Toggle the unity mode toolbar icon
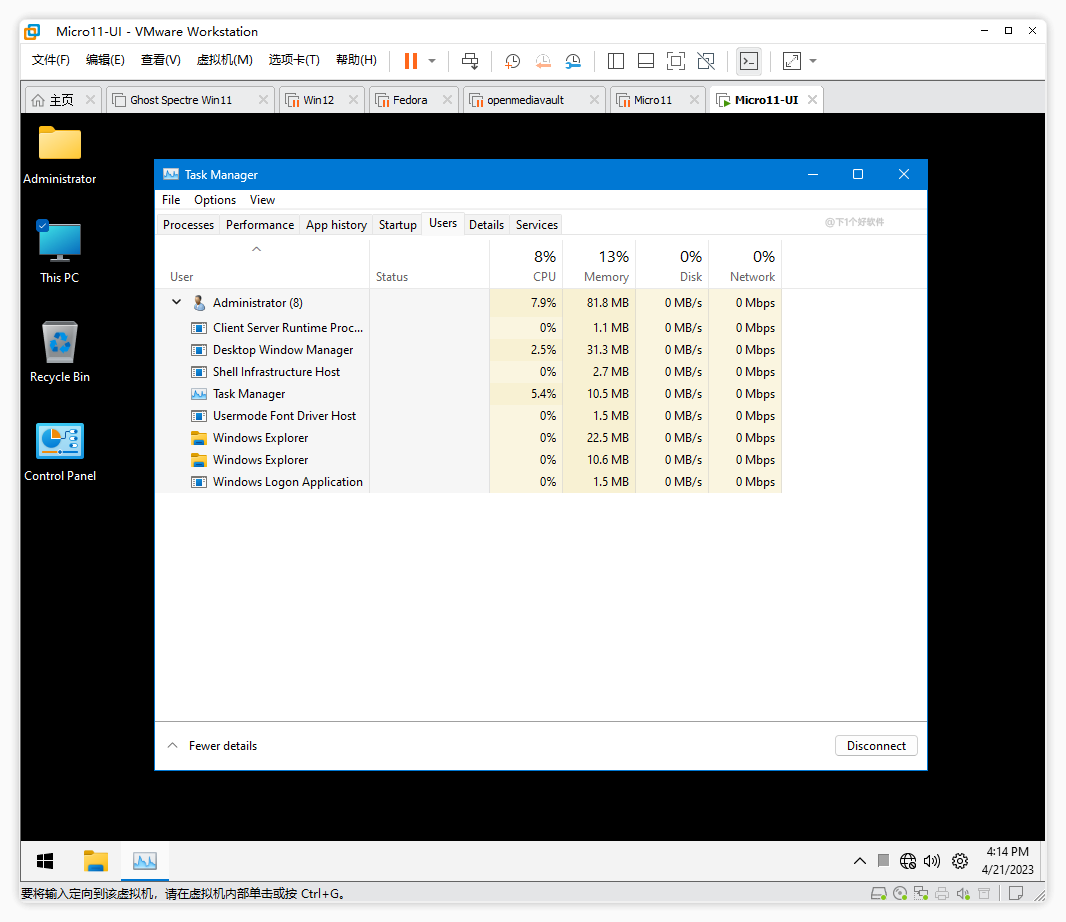Viewport: 1066px width, 922px height. click(706, 61)
